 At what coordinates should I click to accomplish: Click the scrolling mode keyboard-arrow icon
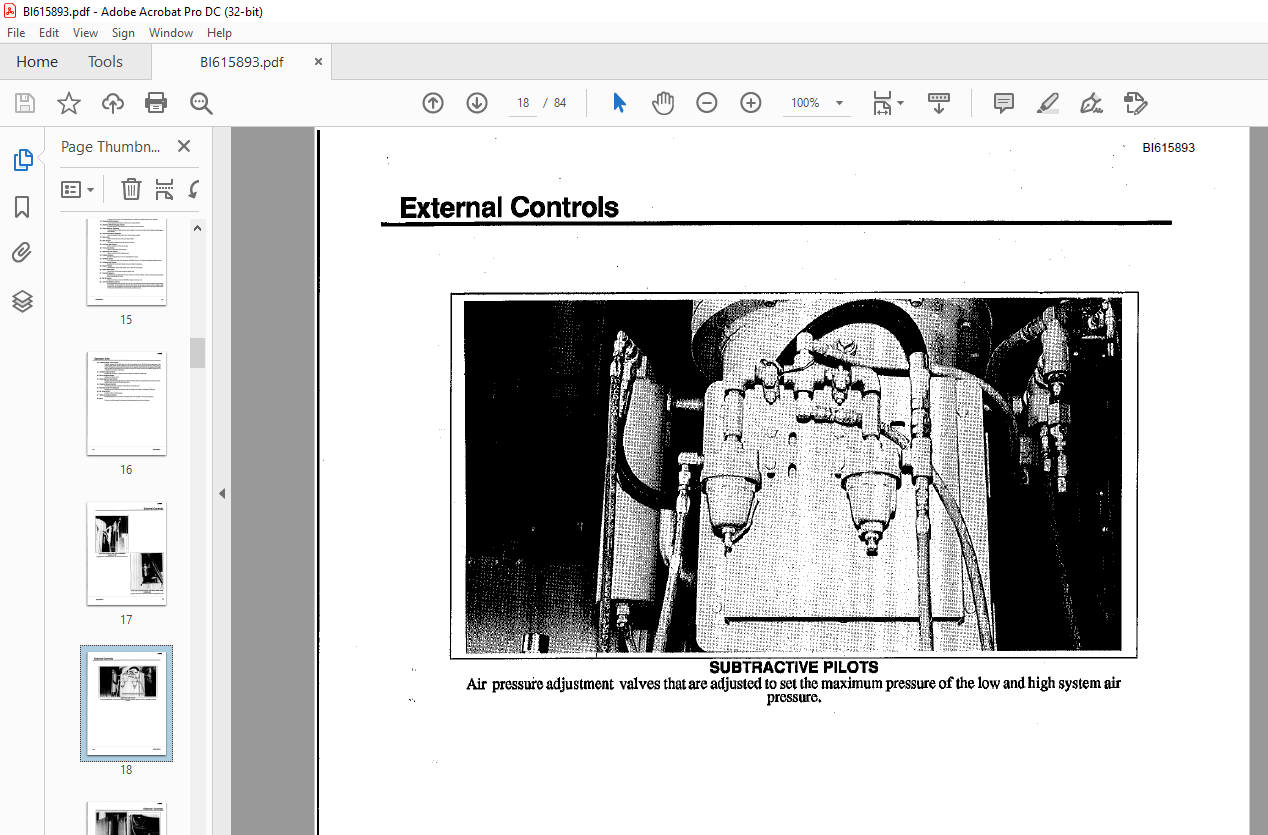tap(939, 103)
